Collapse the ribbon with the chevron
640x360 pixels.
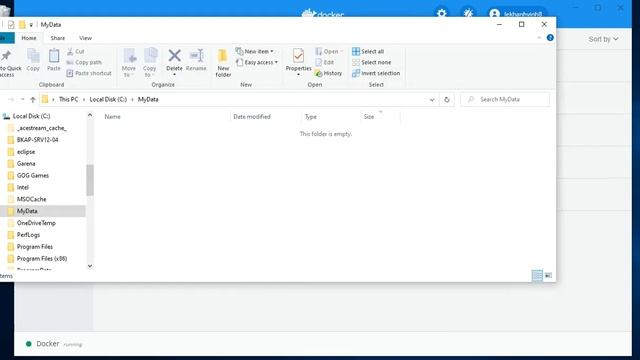539,38
